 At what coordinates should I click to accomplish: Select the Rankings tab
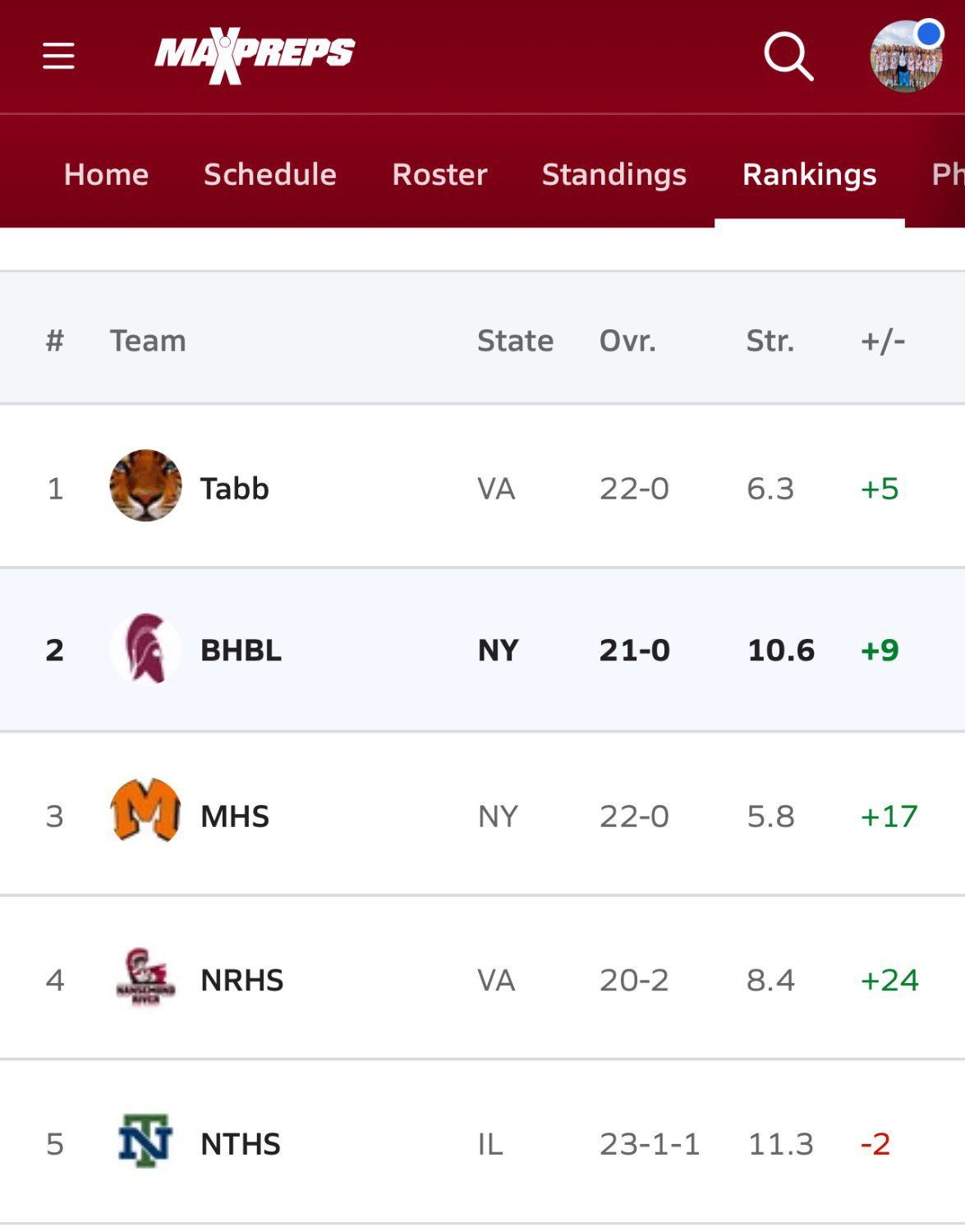coord(810,174)
